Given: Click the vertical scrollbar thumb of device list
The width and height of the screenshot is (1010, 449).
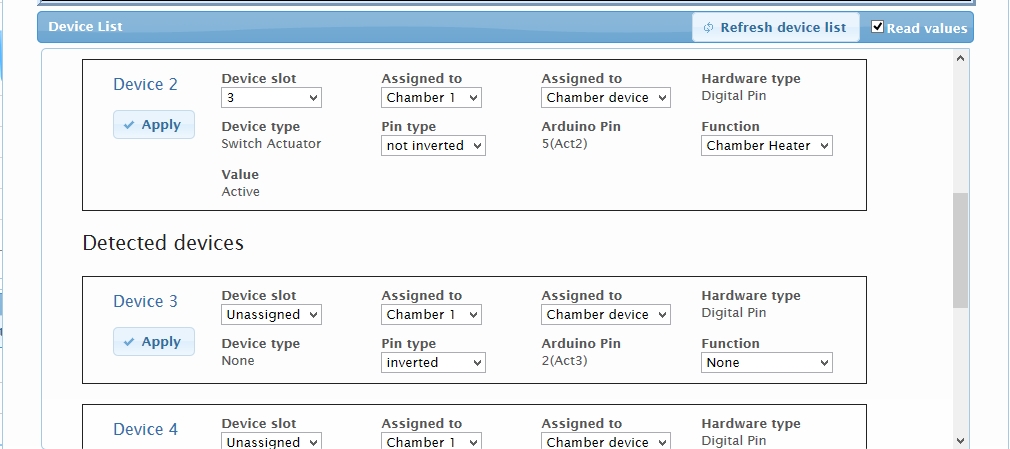Looking at the screenshot, I should (x=960, y=251).
